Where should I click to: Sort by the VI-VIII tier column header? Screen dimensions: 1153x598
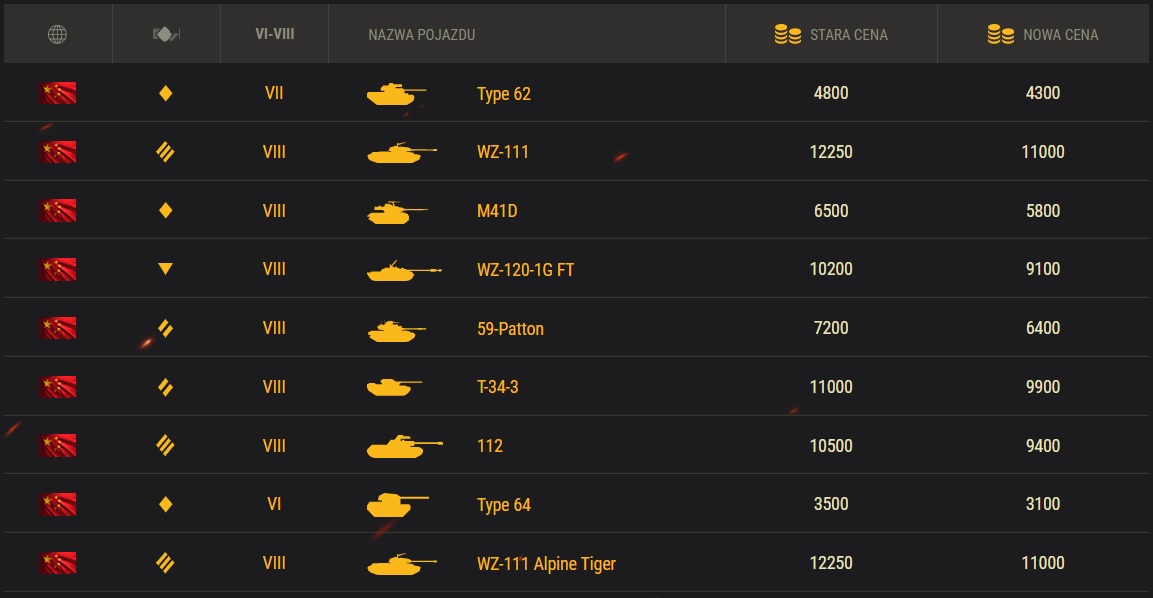click(x=274, y=34)
